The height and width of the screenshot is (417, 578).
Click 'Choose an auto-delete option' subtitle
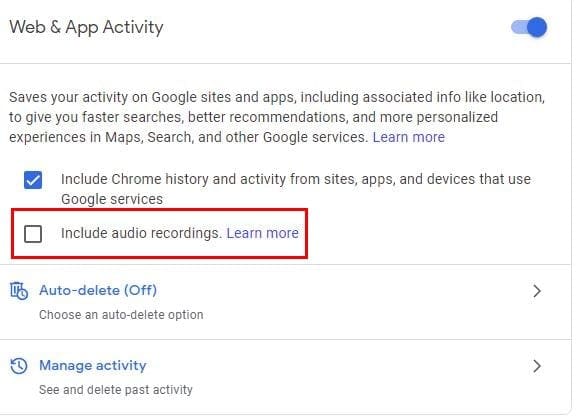pos(121,315)
